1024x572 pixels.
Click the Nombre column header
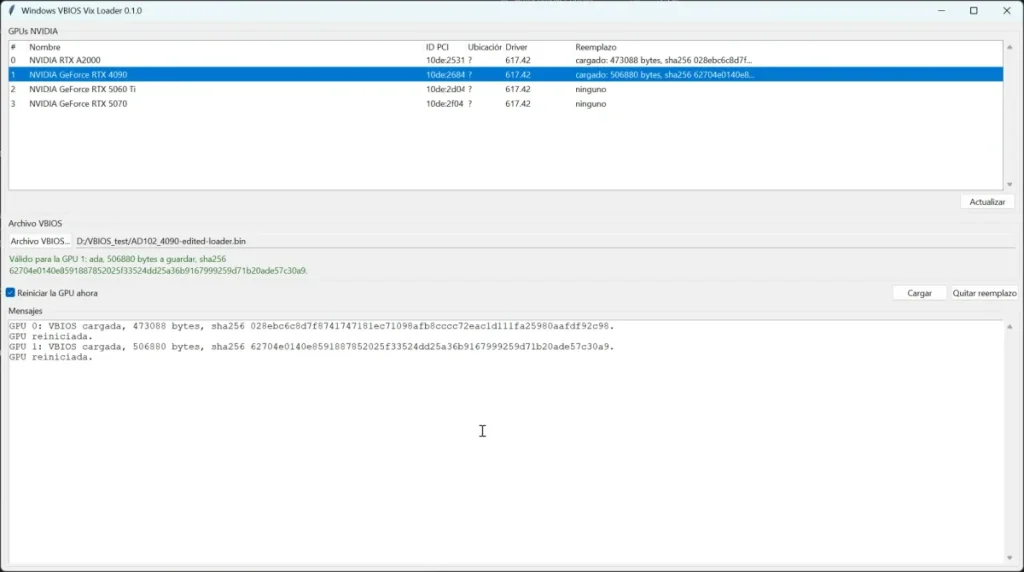pos(44,47)
